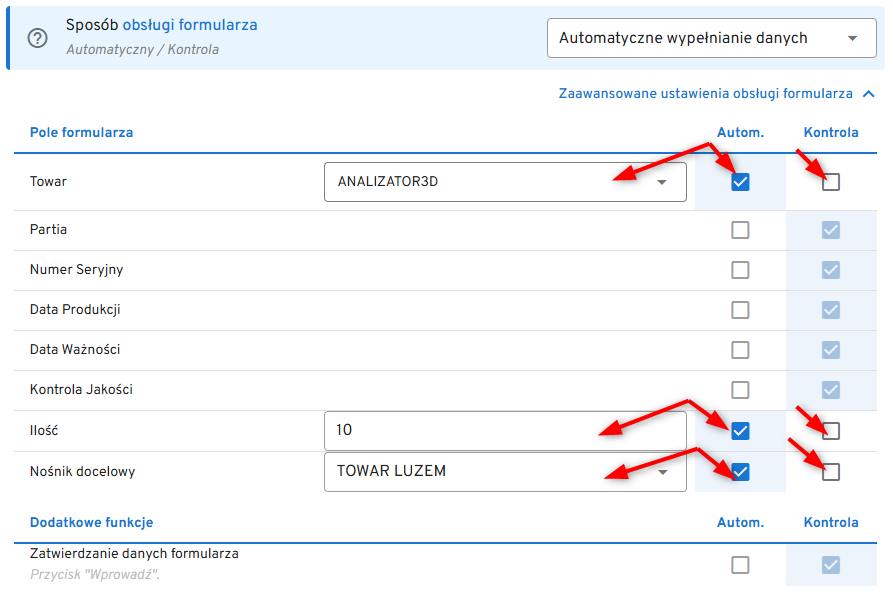Open the Towar ANALIZATOR3D dropdown
This screenshot has height=596, width=893.
point(505,182)
